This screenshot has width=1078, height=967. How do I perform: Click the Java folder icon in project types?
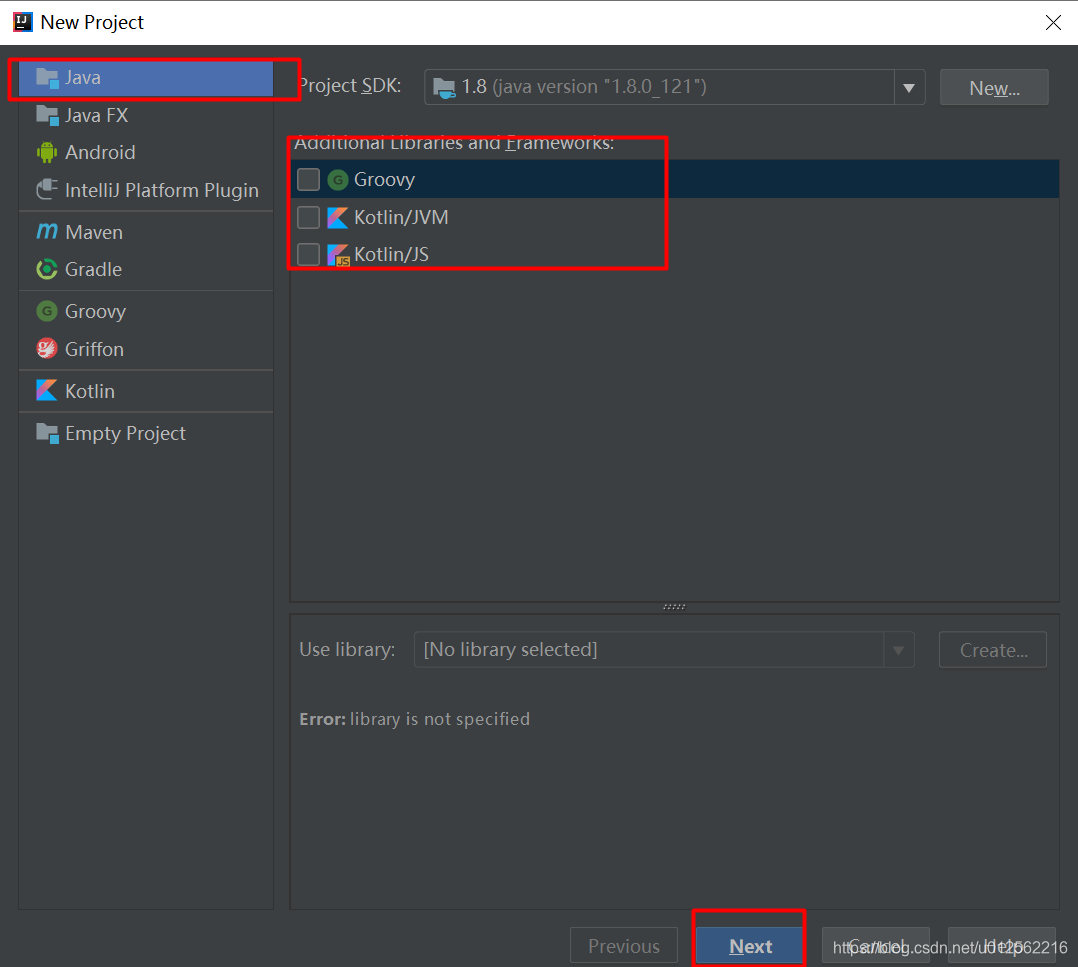point(47,78)
